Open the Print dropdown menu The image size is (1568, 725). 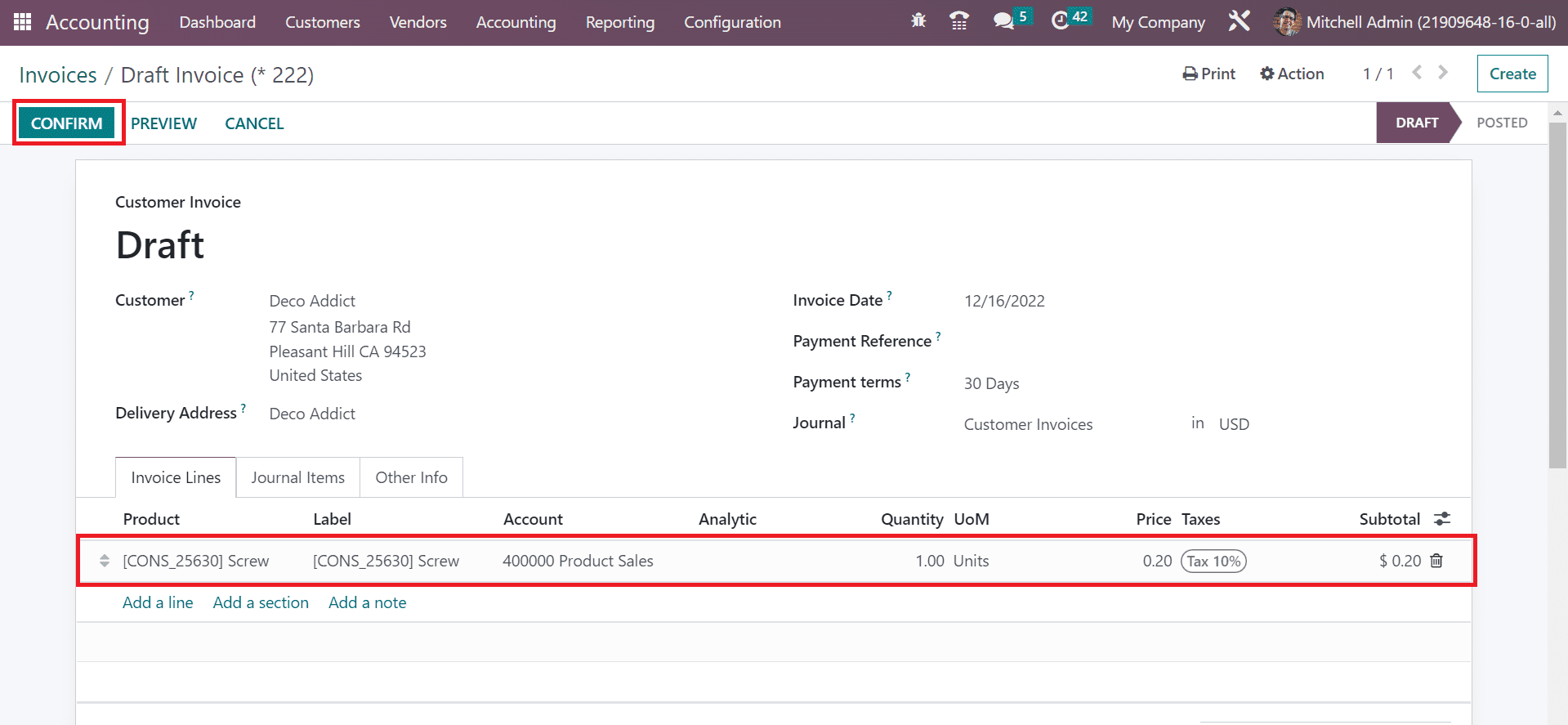(1209, 74)
